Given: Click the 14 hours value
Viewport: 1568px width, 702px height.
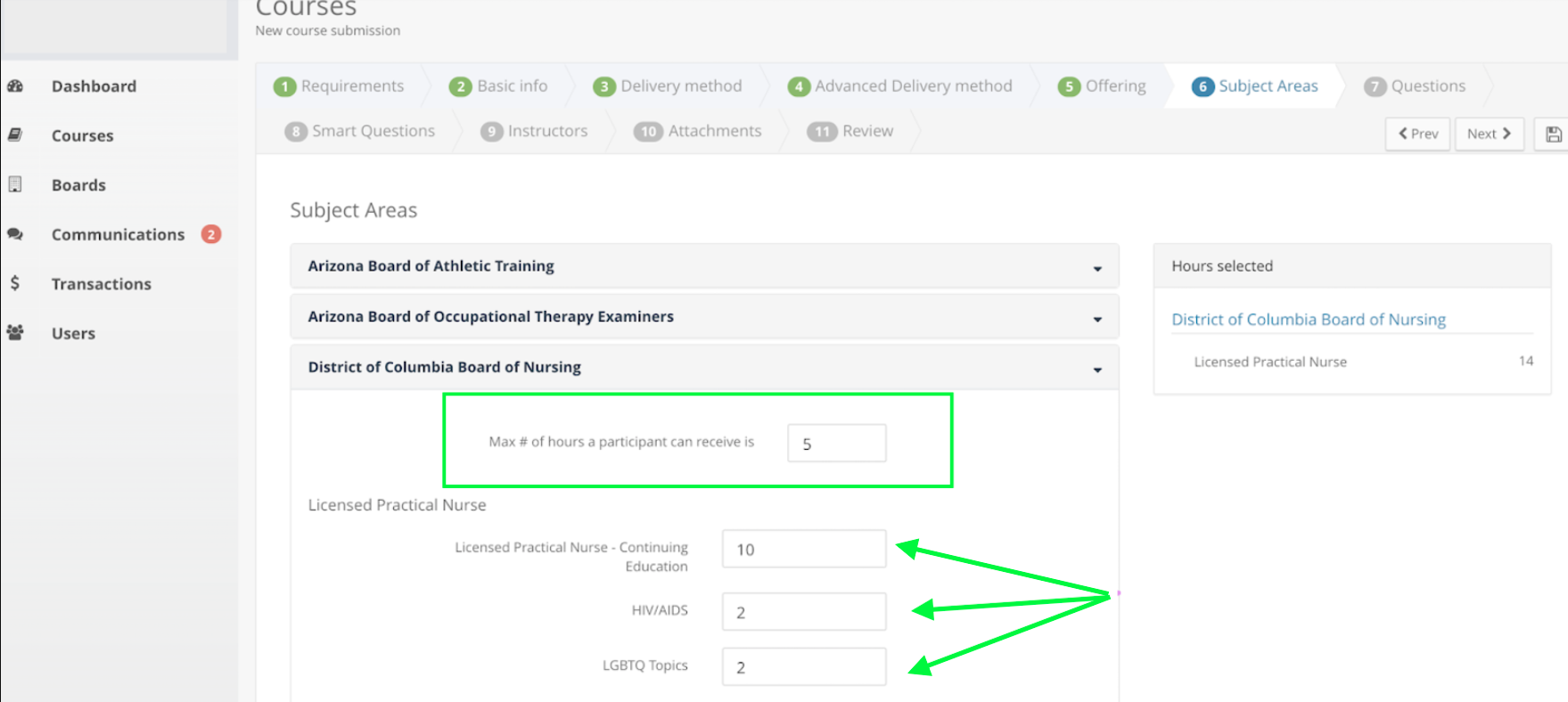Looking at the screenshot, I should tap(1525, 361).
